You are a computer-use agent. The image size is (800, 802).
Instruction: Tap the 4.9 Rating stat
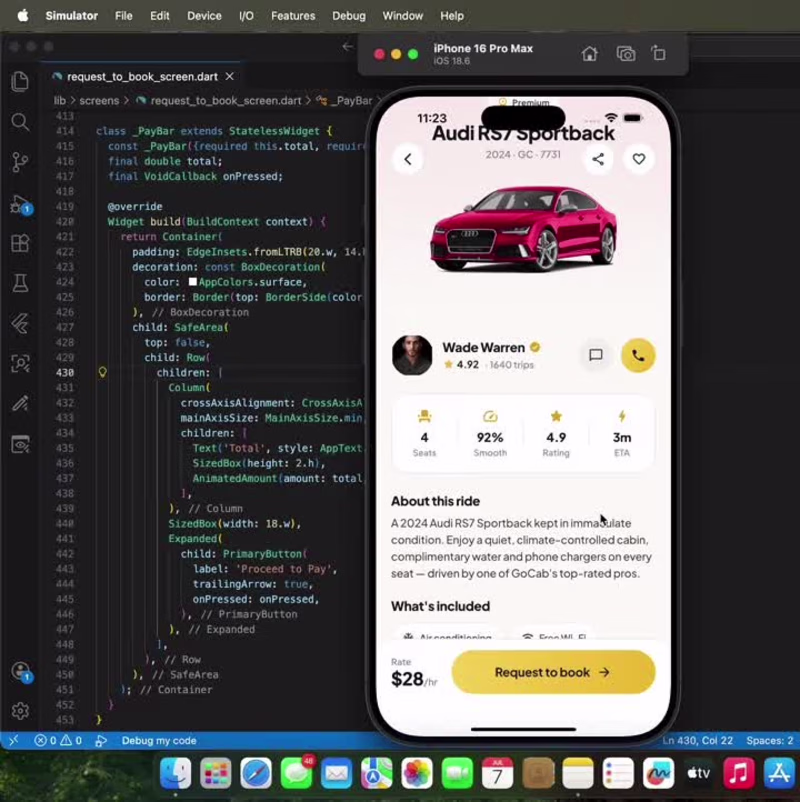coord(556,434)
